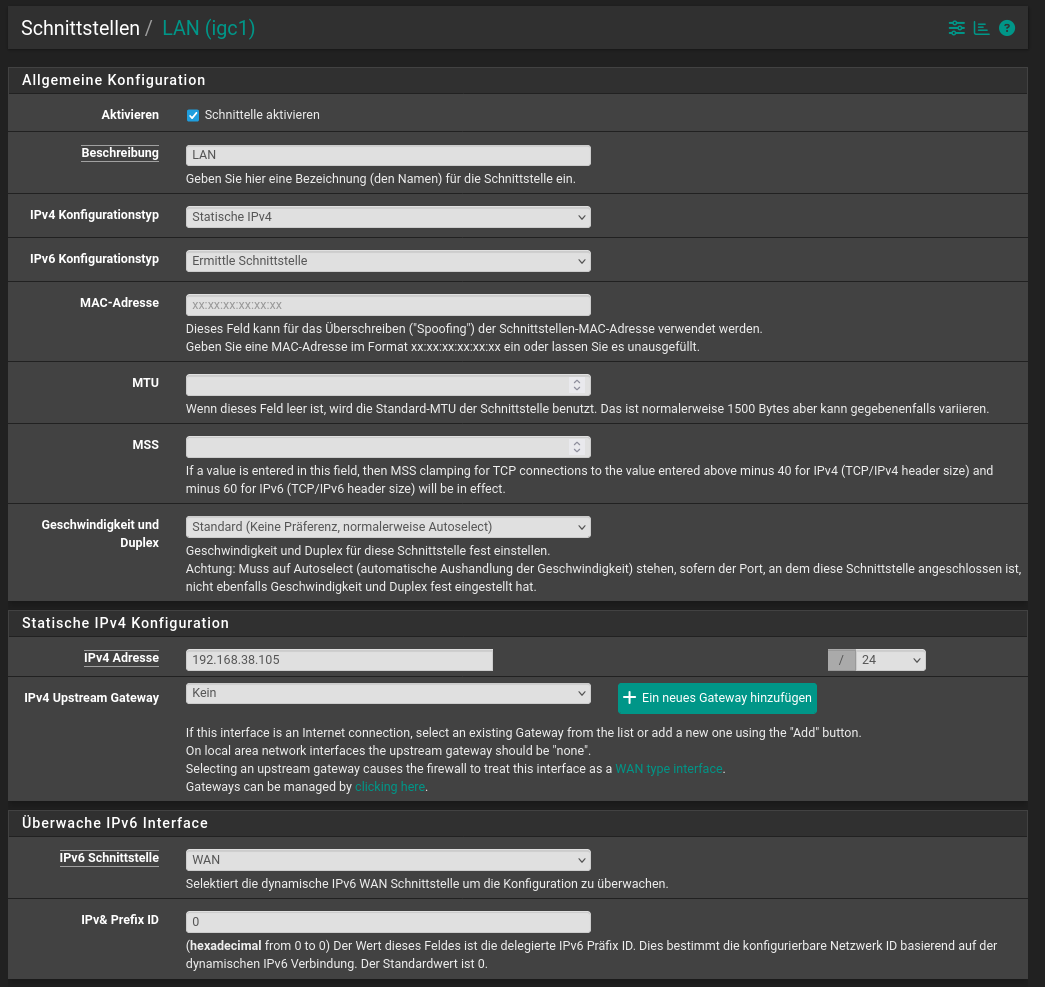Open the sliders settings icon in header
The height and width of the screenshot is (987, 1045).
(x=957, y=28)
